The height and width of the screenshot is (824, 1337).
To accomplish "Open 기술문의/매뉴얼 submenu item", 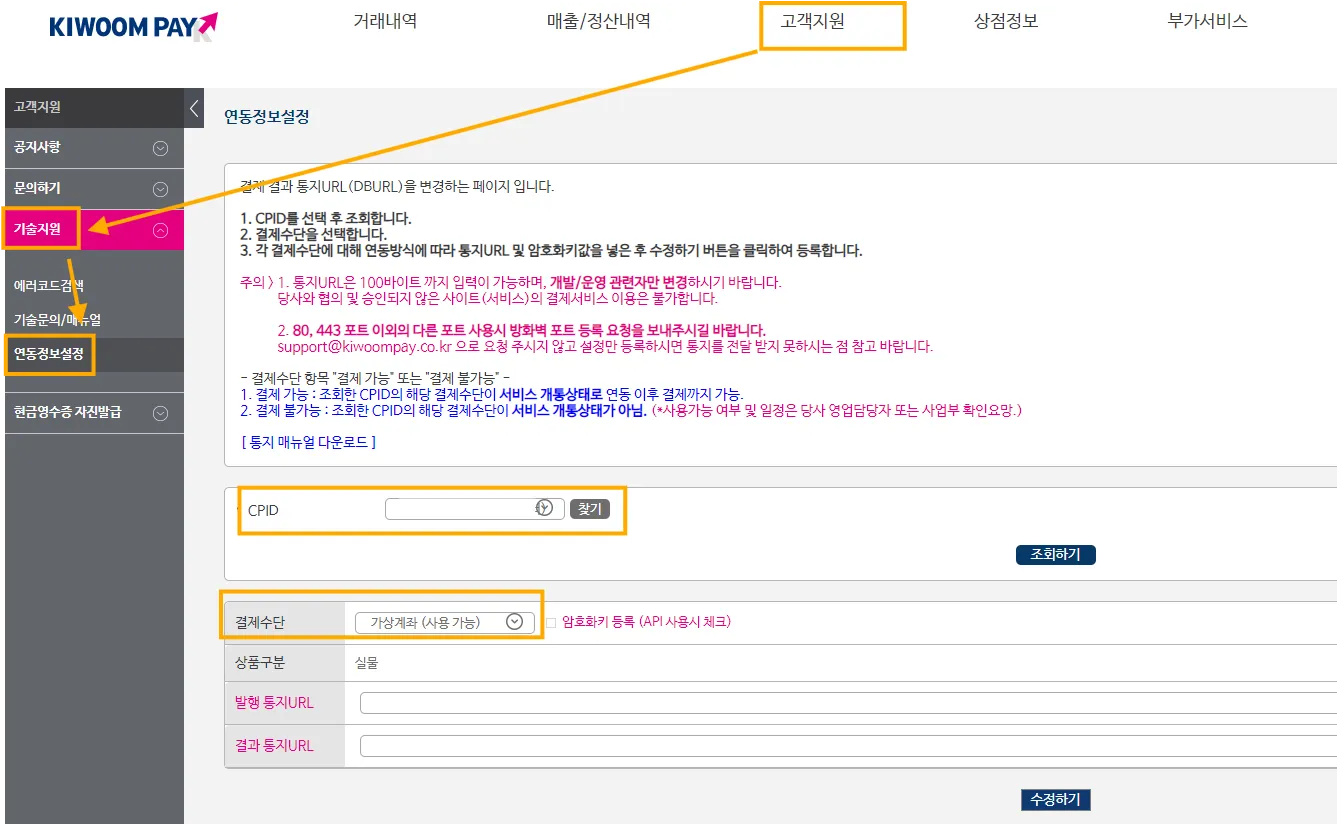I will [57, 320].
